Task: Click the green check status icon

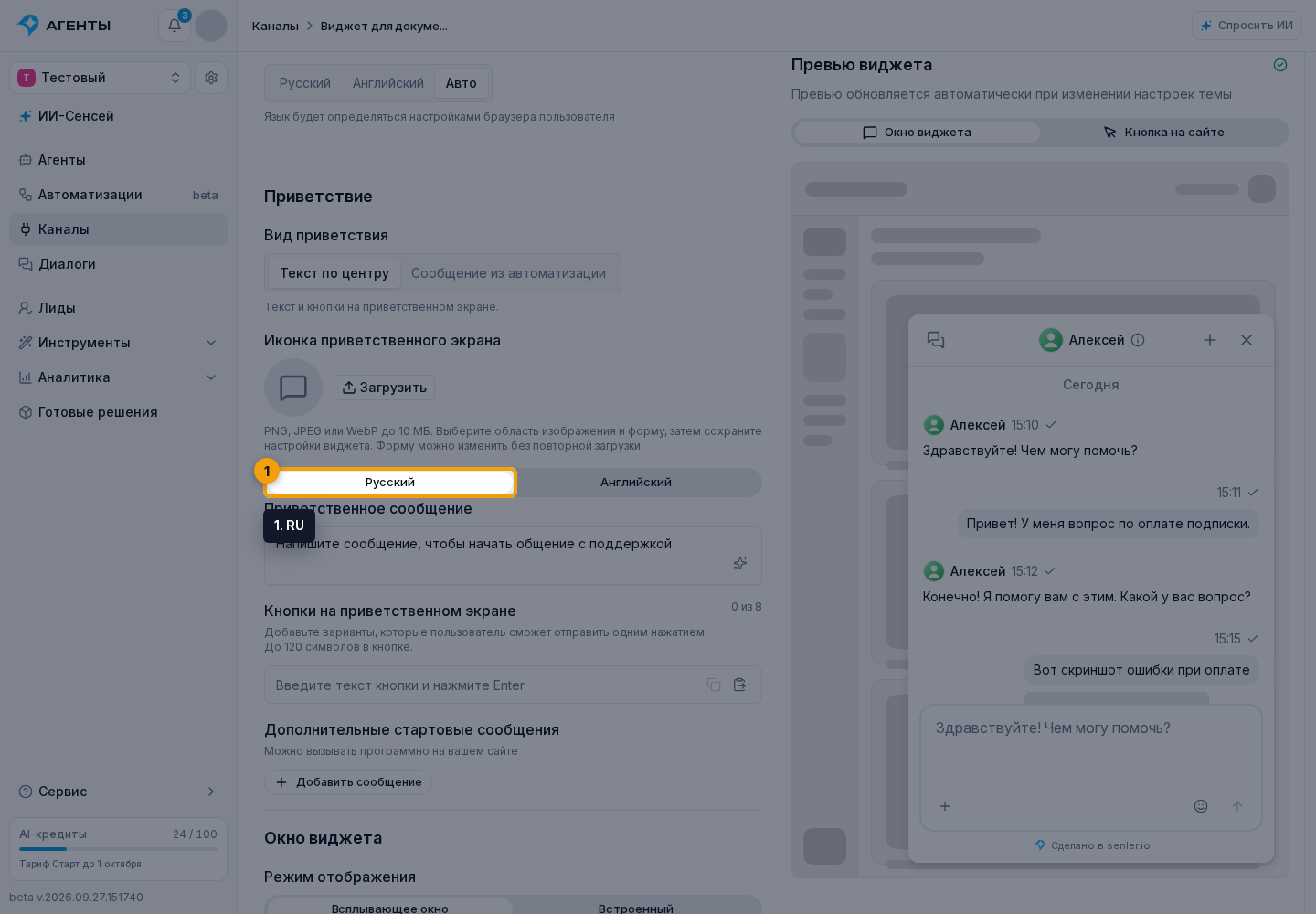Action: [1280, 65]
